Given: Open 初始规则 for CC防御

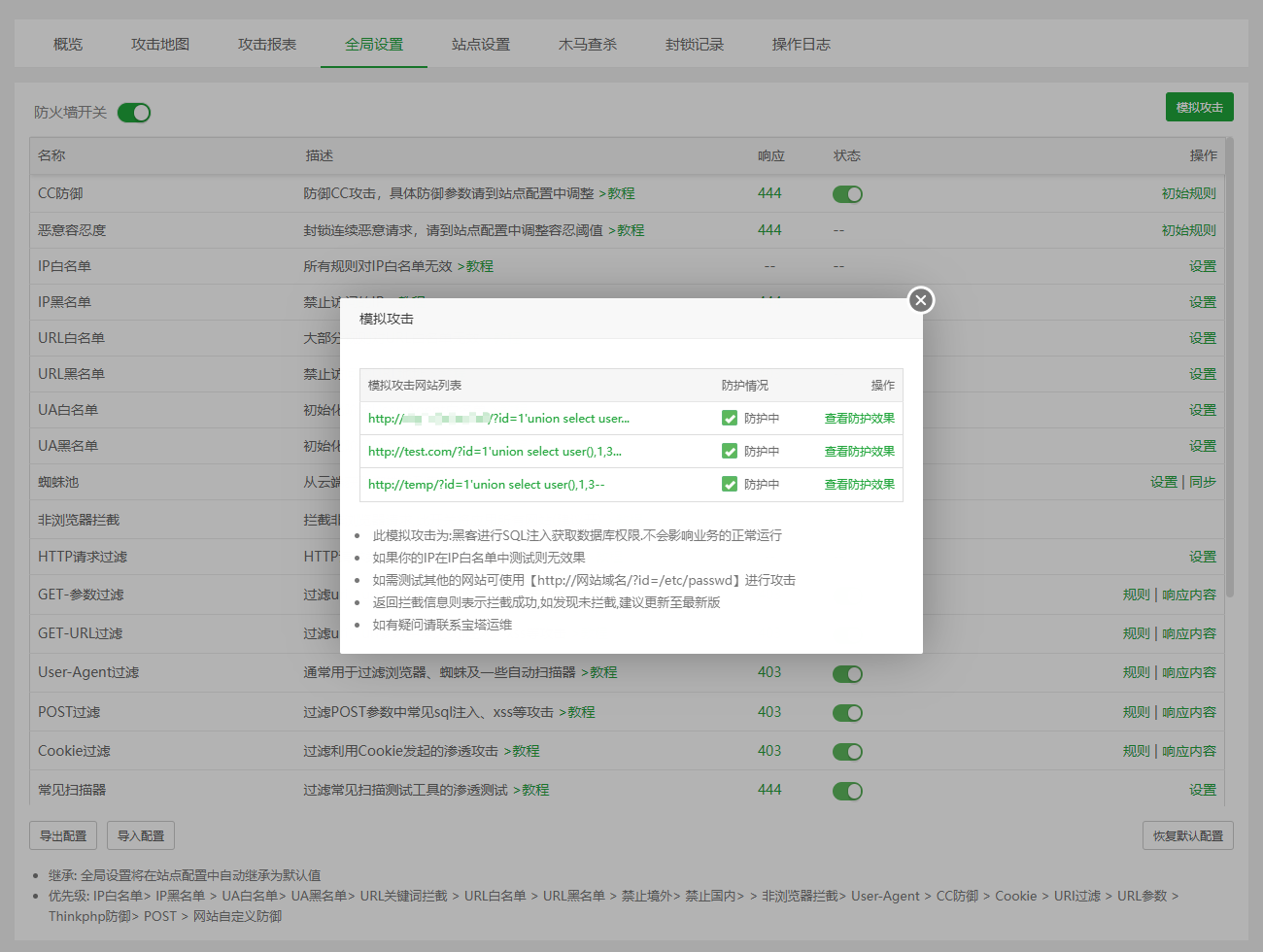Looking at the screenshot, I should point(1188,194).
